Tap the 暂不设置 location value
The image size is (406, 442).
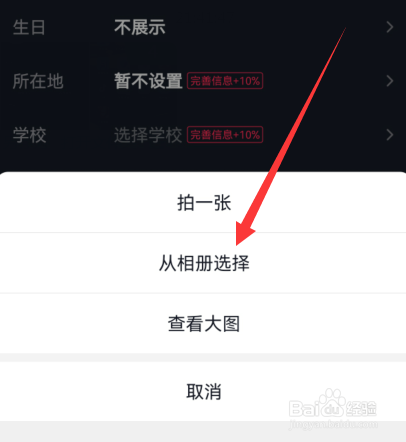tap(148, 81)
